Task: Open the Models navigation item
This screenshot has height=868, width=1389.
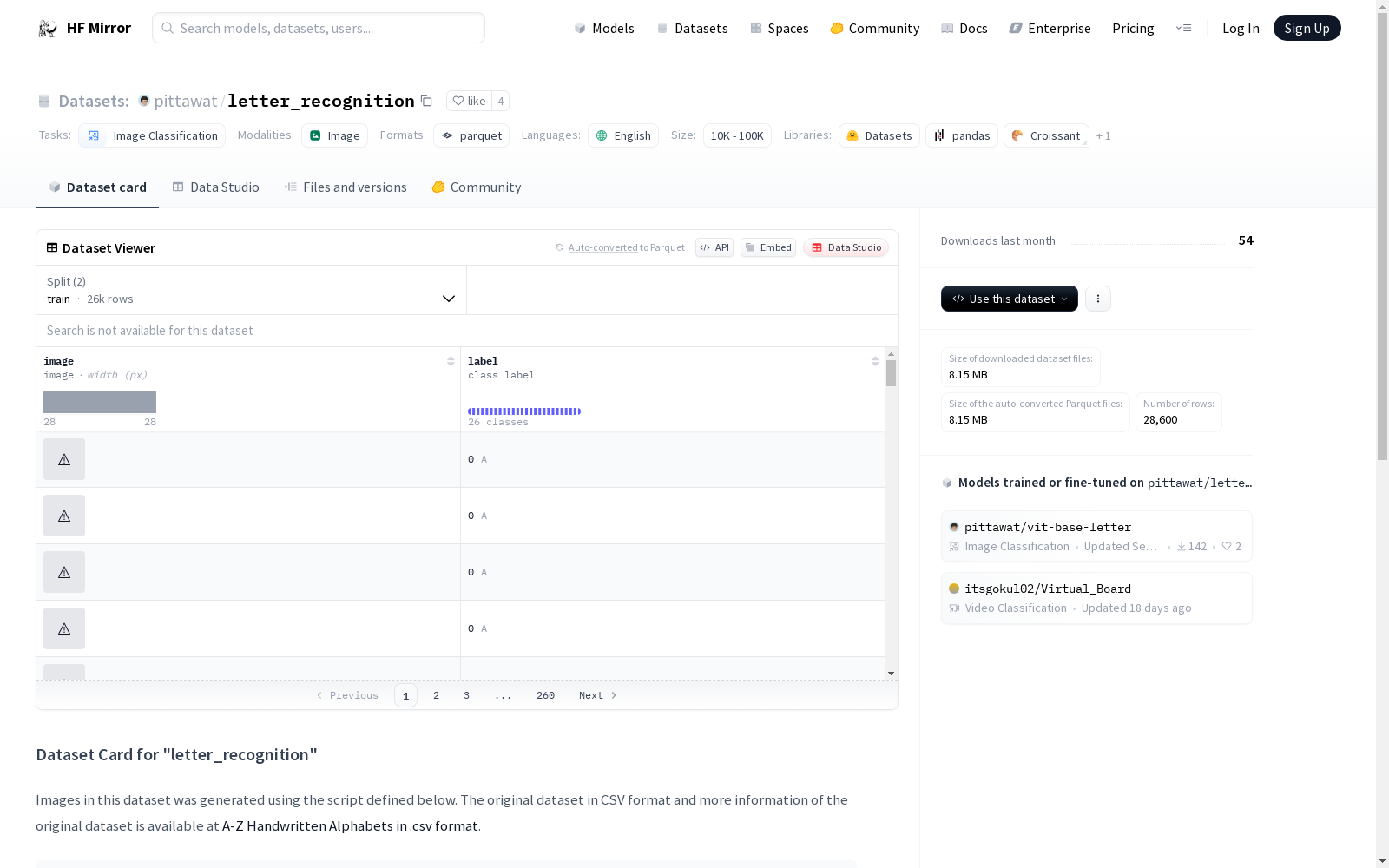Action: [604, 28]
